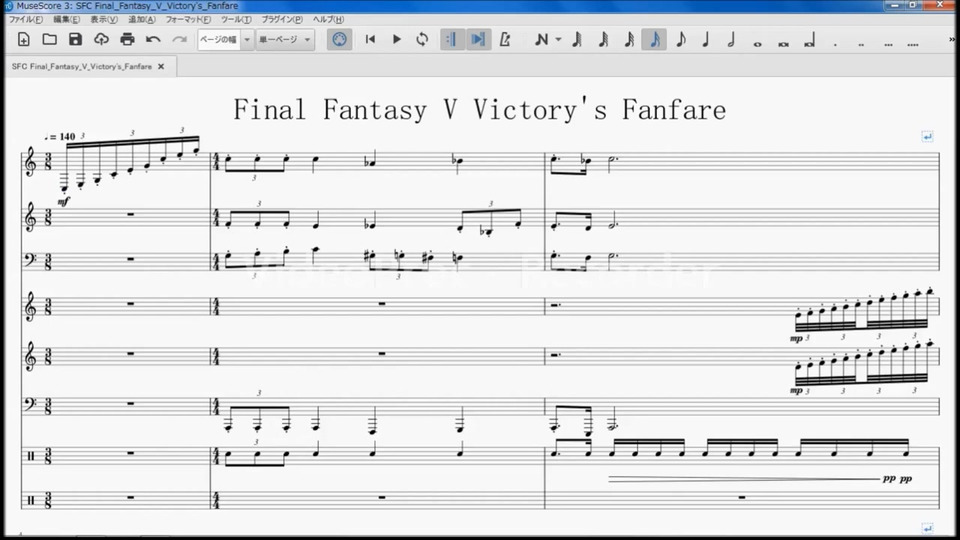Toggle the single augmentation dot
The height and width of the screenshot is (540, 960).
(835, 44)
